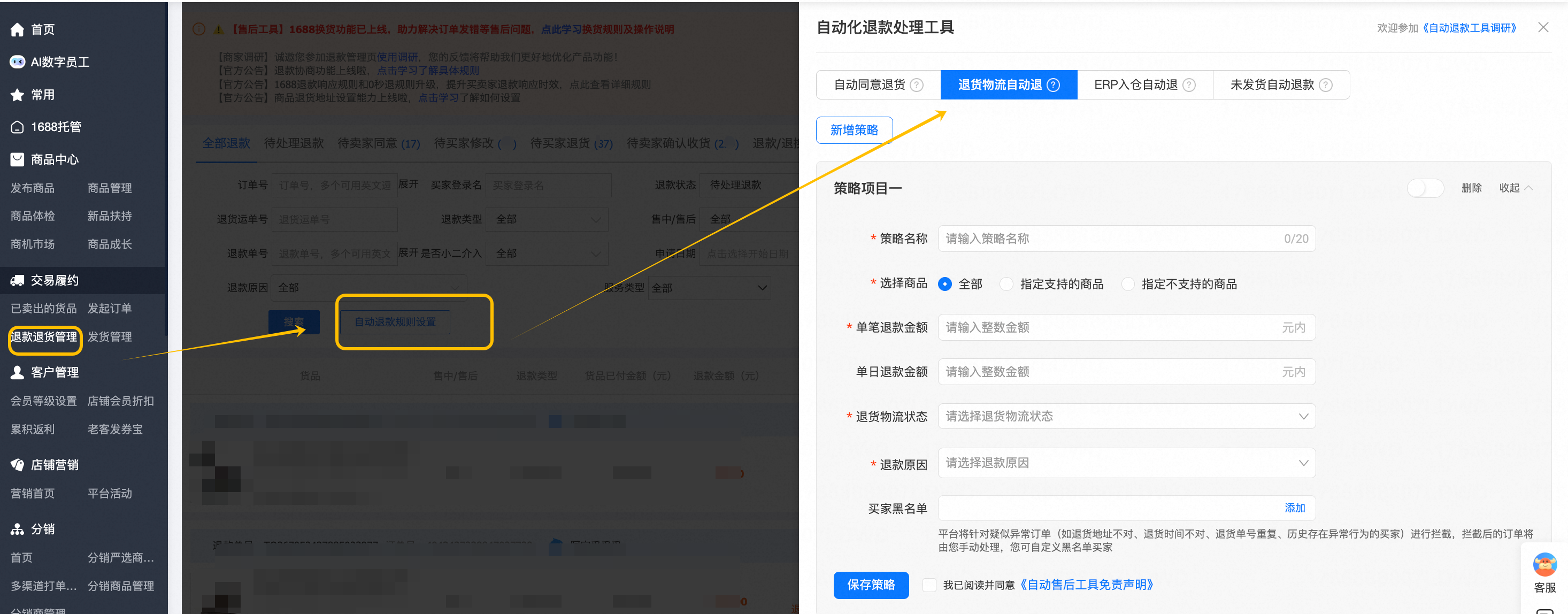This screenshot has height=614, width=1568.
Task: Expand the 退款原因 selector in strategy form
Action: (1126, 463)
